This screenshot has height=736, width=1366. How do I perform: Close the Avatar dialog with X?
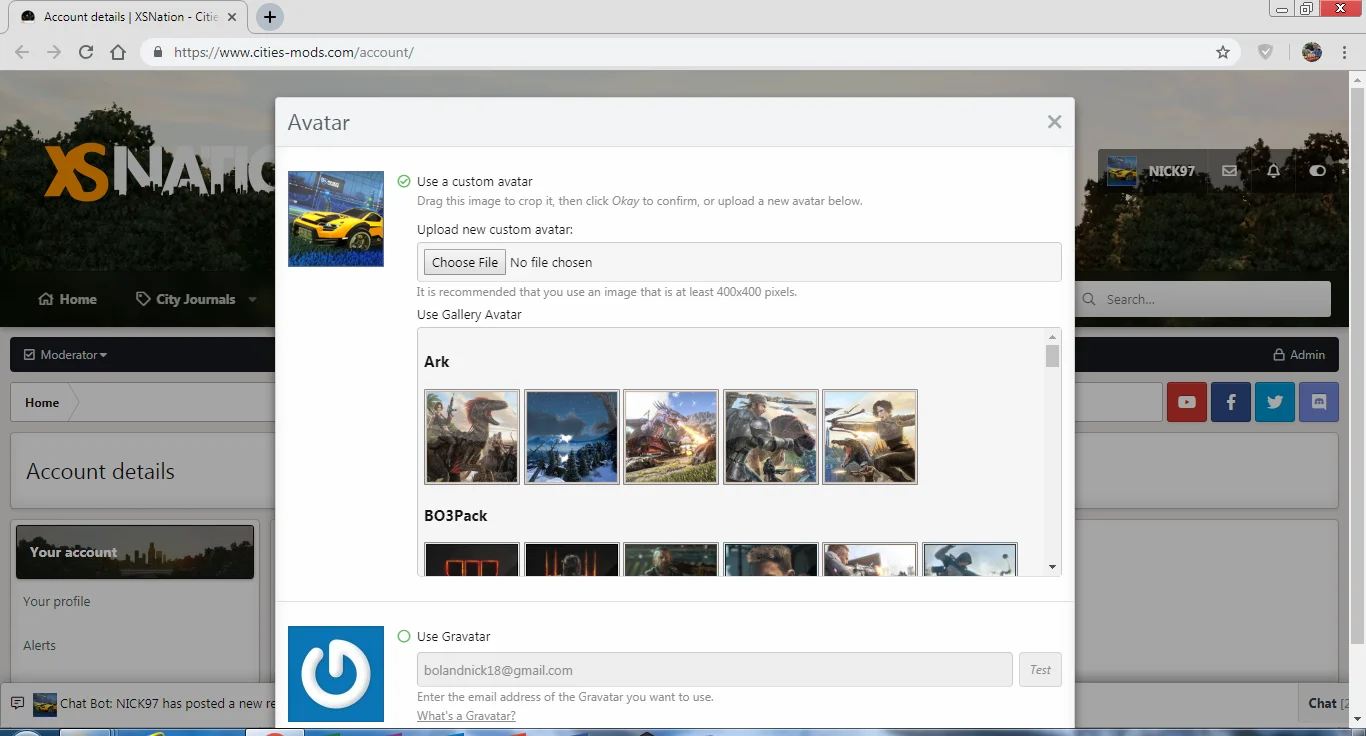coord(1054,122)
